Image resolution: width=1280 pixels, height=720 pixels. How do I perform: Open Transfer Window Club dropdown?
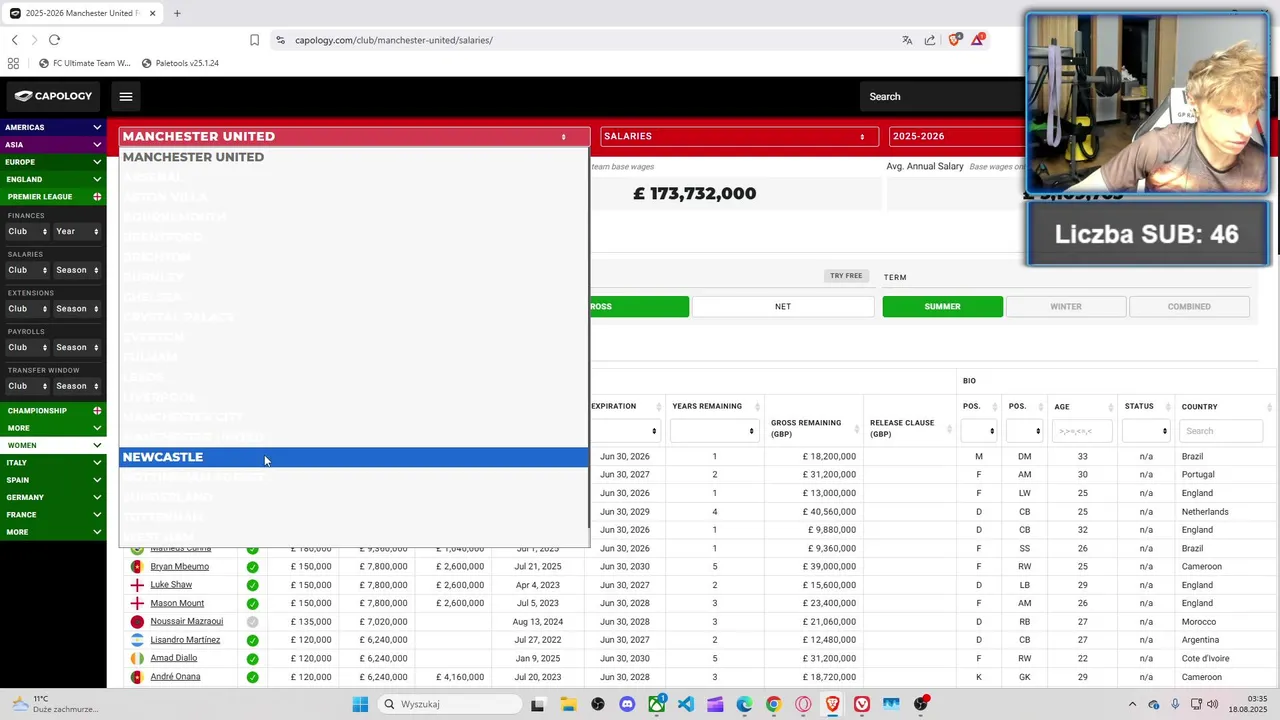(x=27, y=386)
